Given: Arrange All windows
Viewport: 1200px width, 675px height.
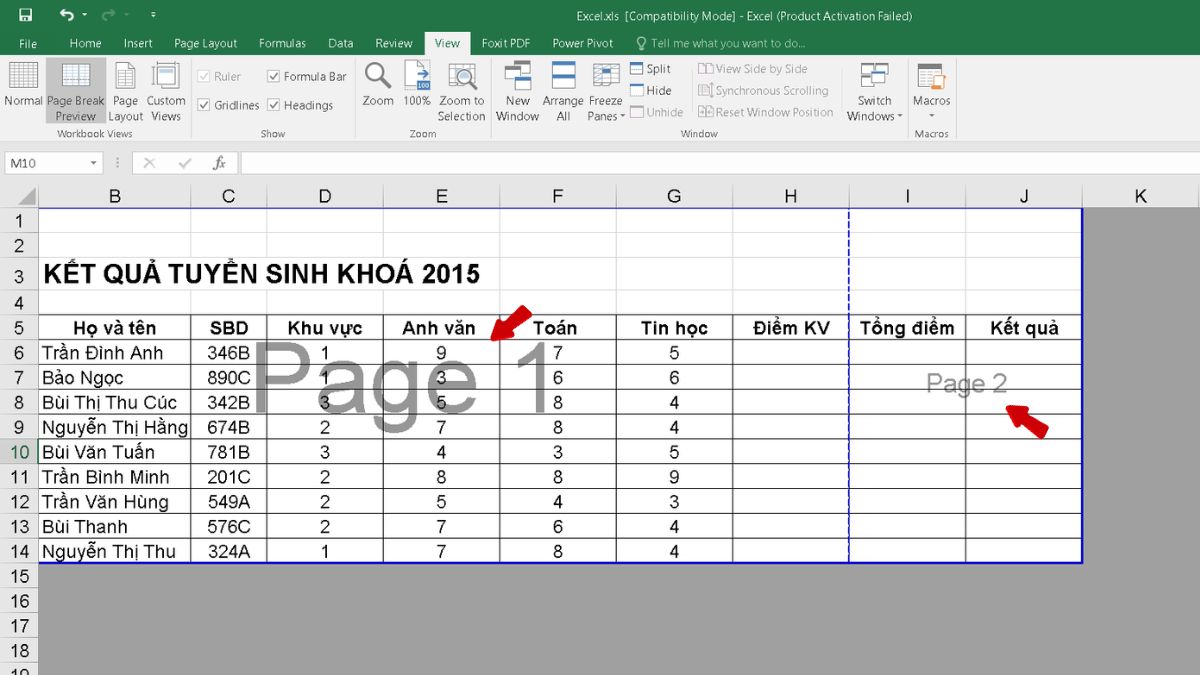Looking at the screenshot, I should click(x=563, y=90).
